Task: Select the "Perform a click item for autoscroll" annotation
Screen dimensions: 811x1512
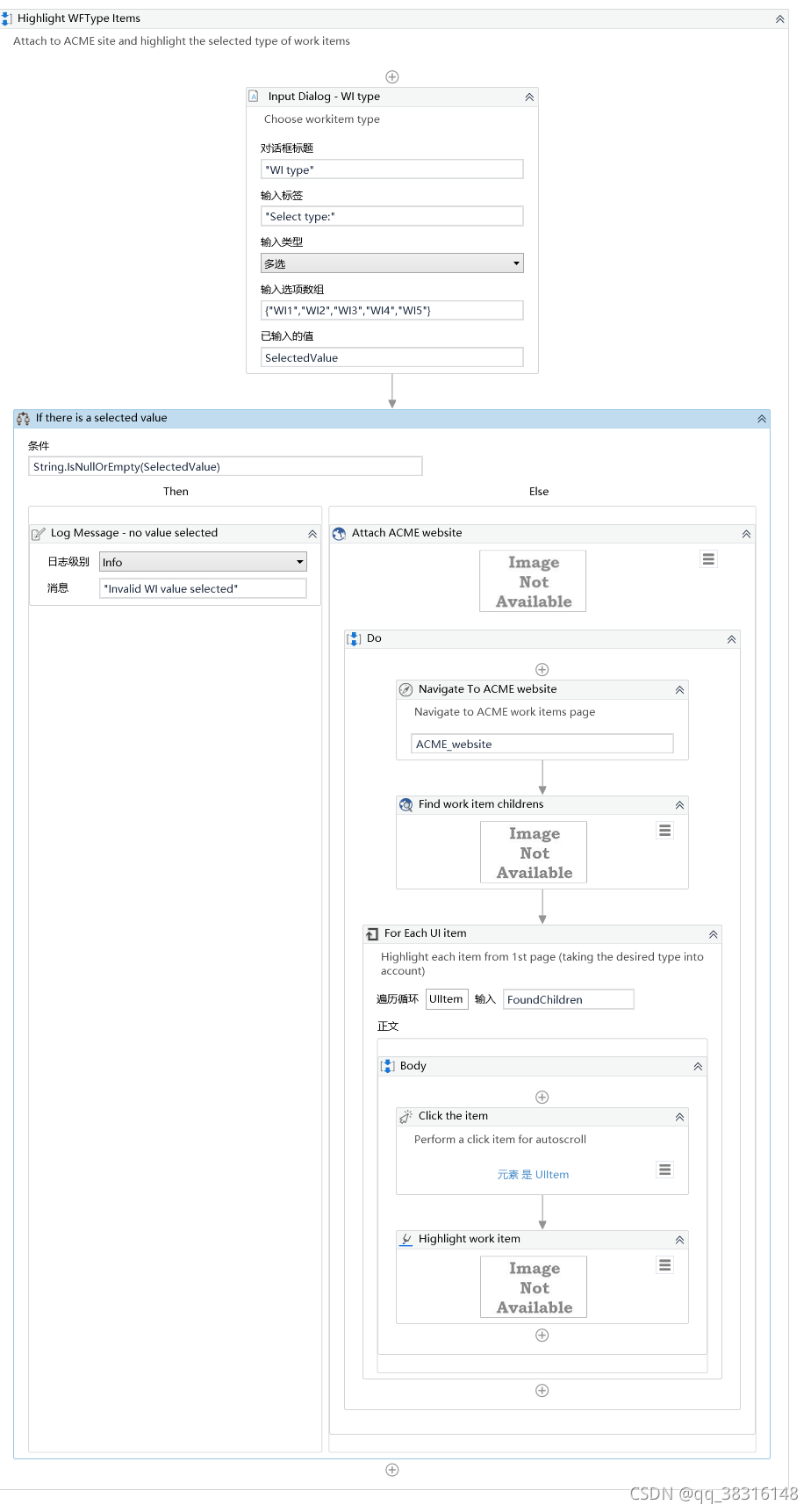Action: tap(500, 1140)
